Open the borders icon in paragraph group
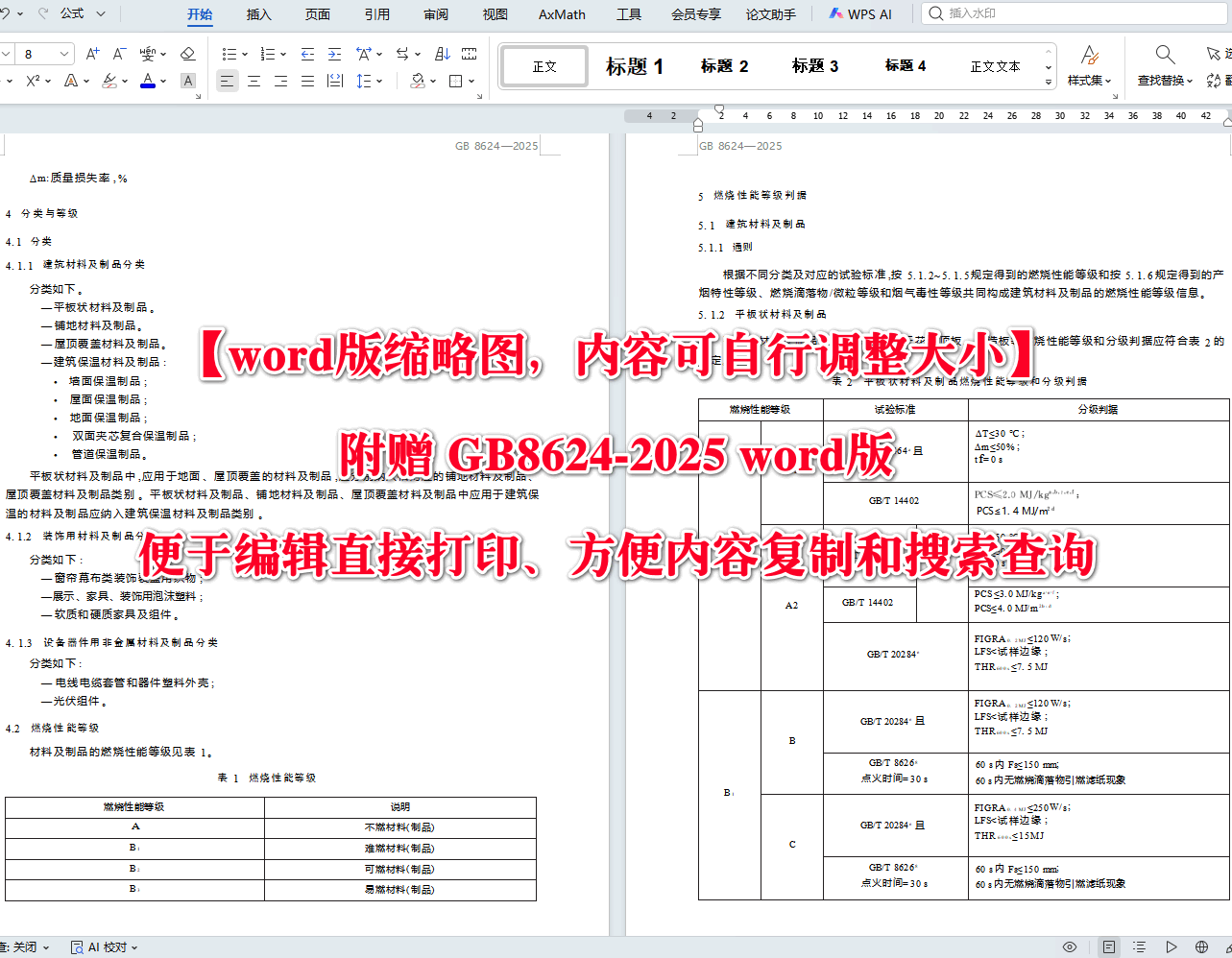This screenshot has height=958, width=1232. pos(455,81)
